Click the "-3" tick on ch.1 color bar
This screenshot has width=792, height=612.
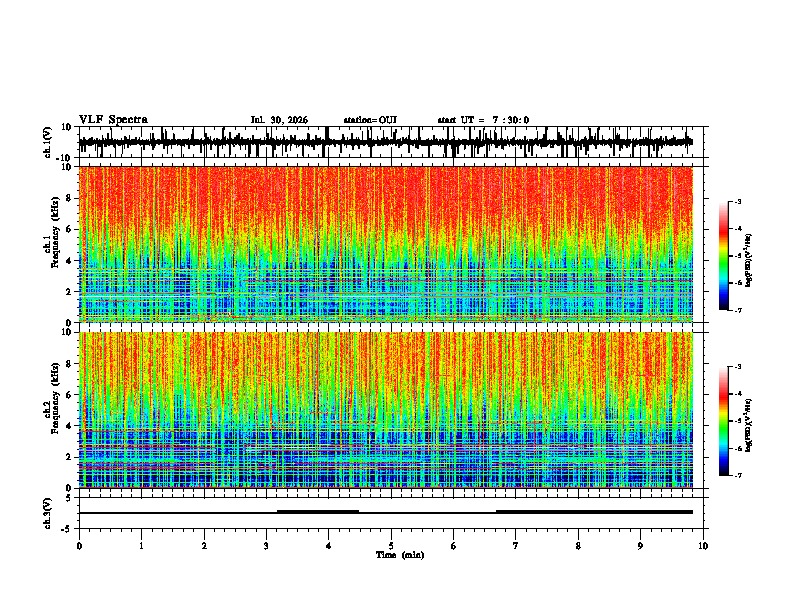click(737, 201)
